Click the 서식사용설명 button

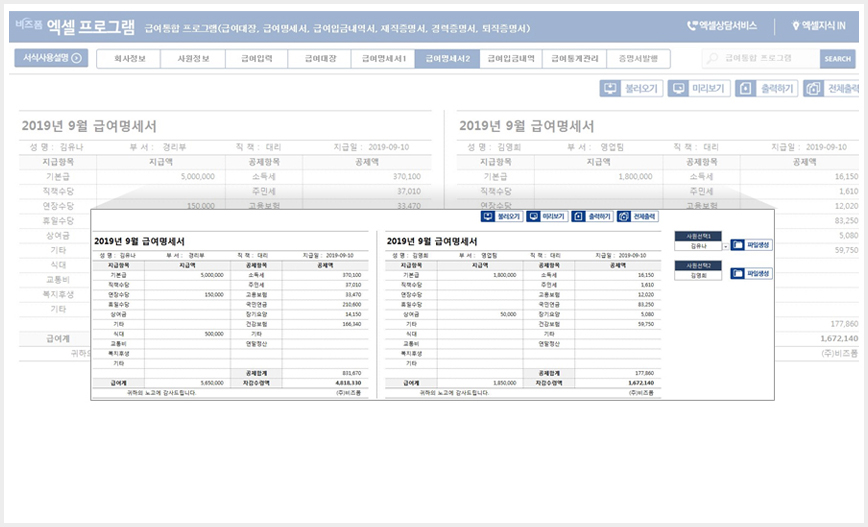51,58
